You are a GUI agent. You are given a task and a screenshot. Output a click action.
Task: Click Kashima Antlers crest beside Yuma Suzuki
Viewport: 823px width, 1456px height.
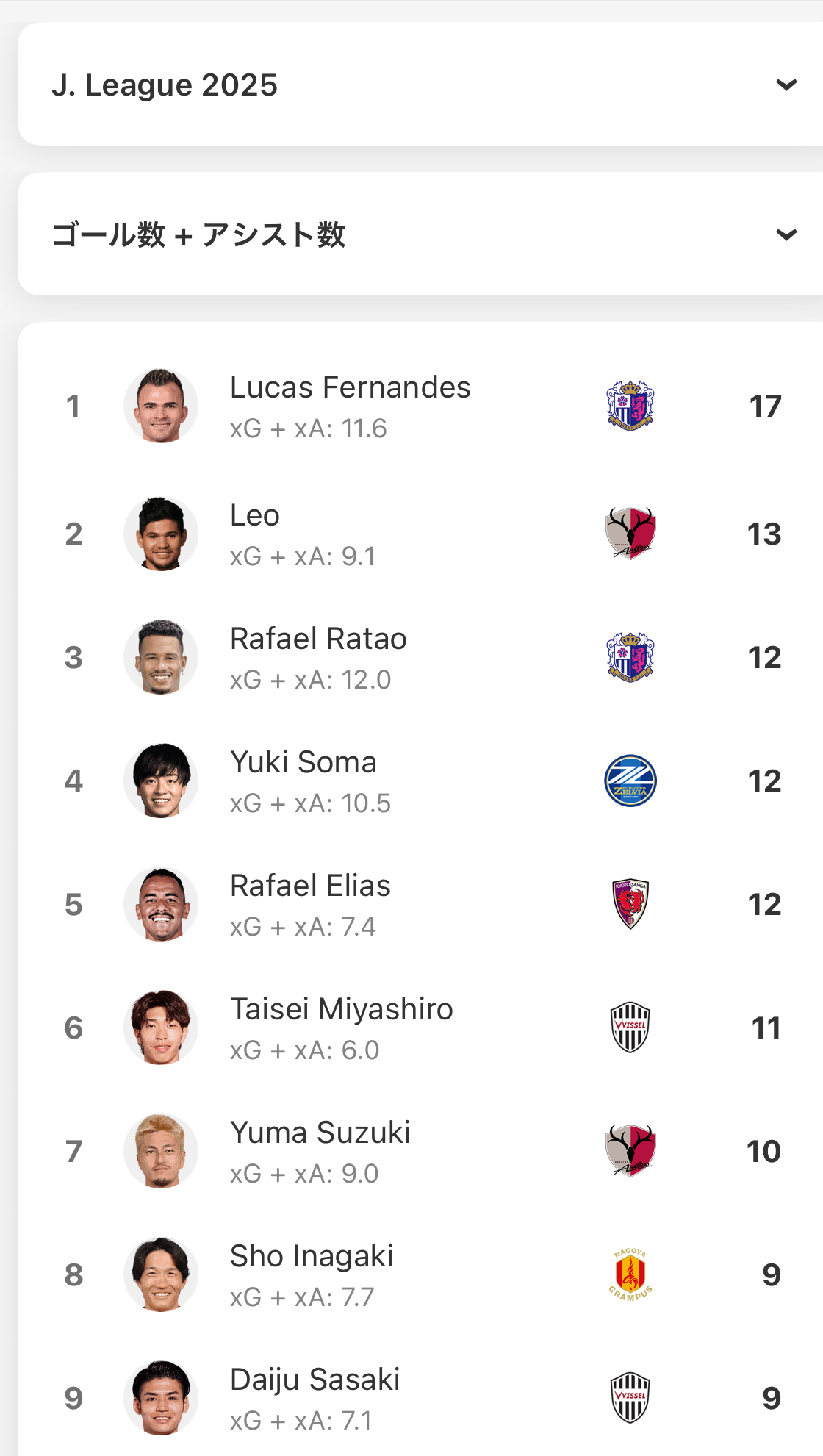630,1151
